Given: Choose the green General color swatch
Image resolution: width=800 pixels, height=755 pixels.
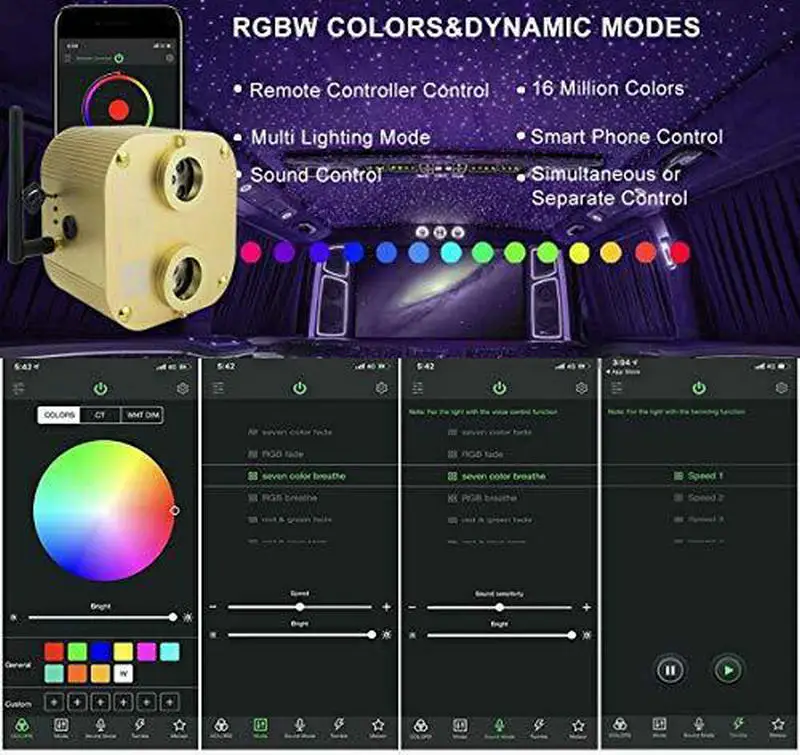Looking at the screenshot, I should (x=77, y=651).
